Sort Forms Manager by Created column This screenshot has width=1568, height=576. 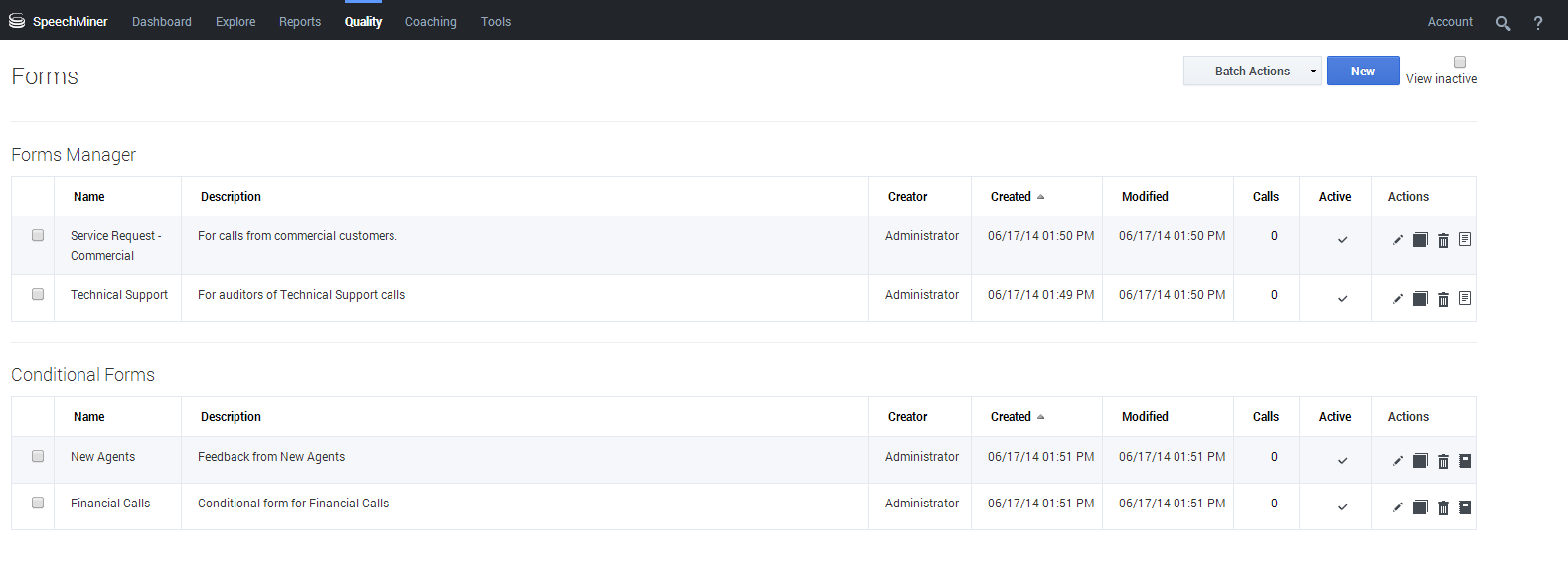tap(1012, 197)
